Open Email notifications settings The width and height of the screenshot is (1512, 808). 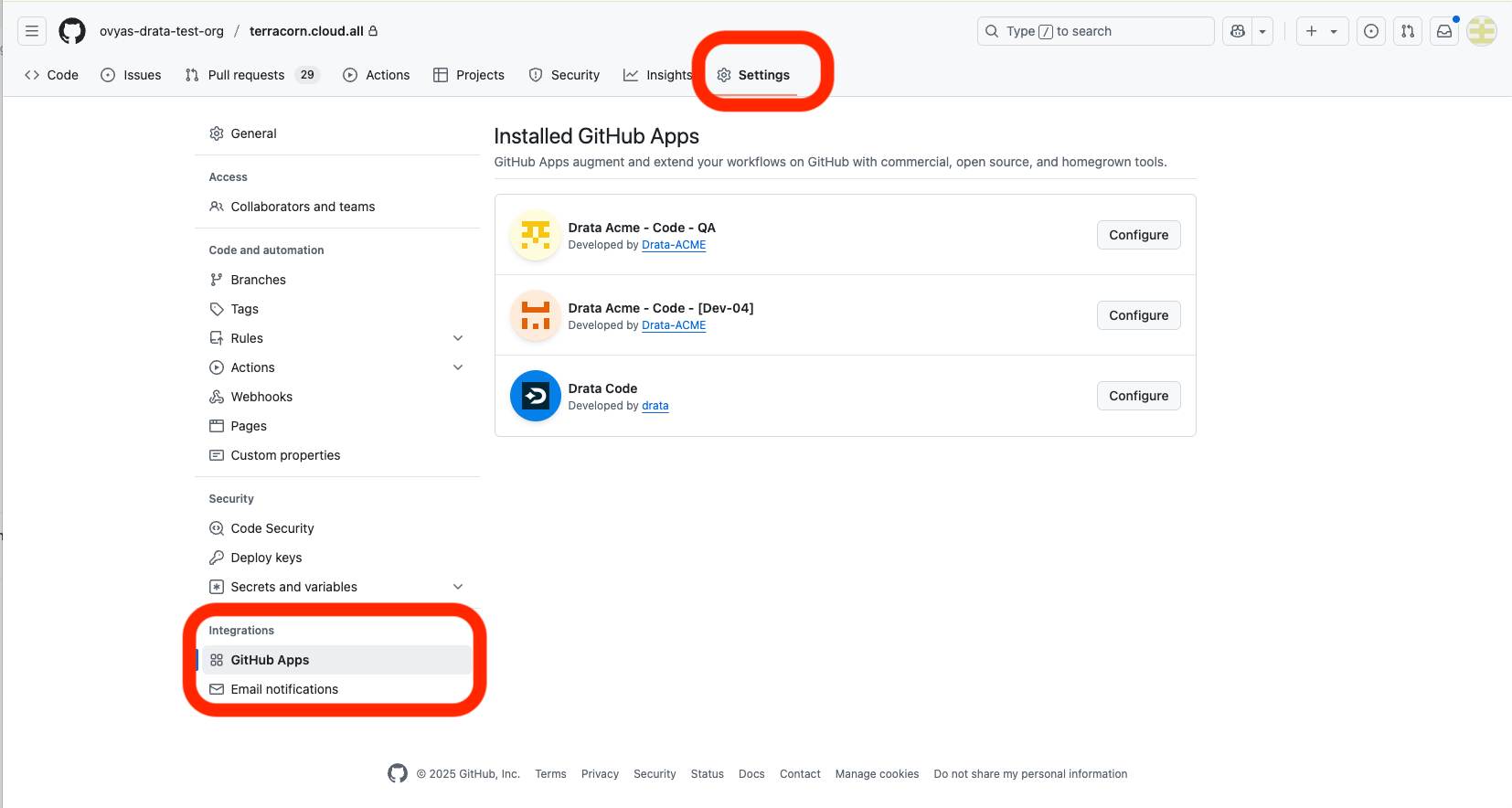tap(337, 689)
